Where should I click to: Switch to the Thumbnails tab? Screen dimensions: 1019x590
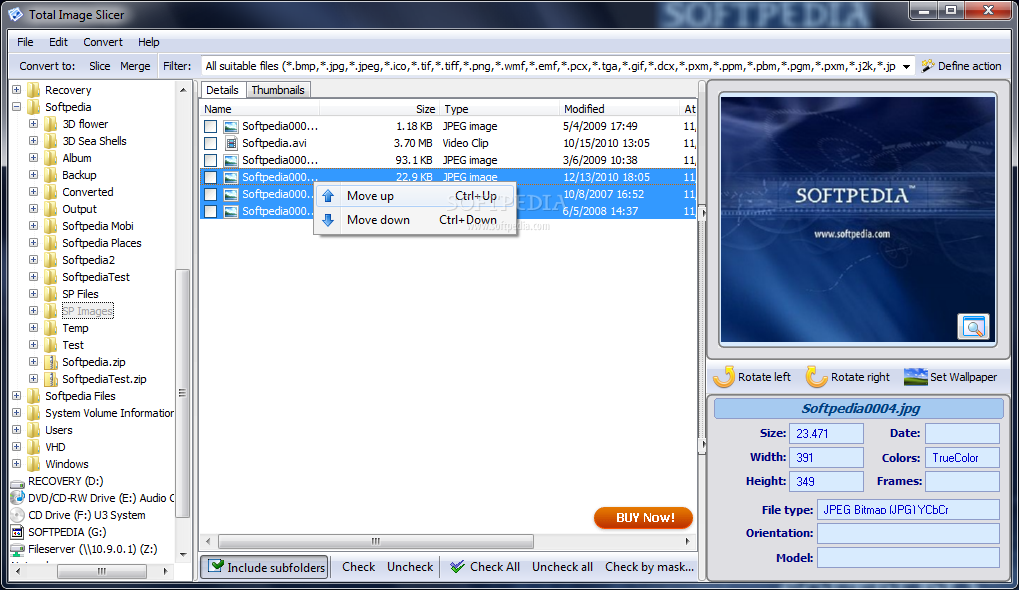coord(277,90)
